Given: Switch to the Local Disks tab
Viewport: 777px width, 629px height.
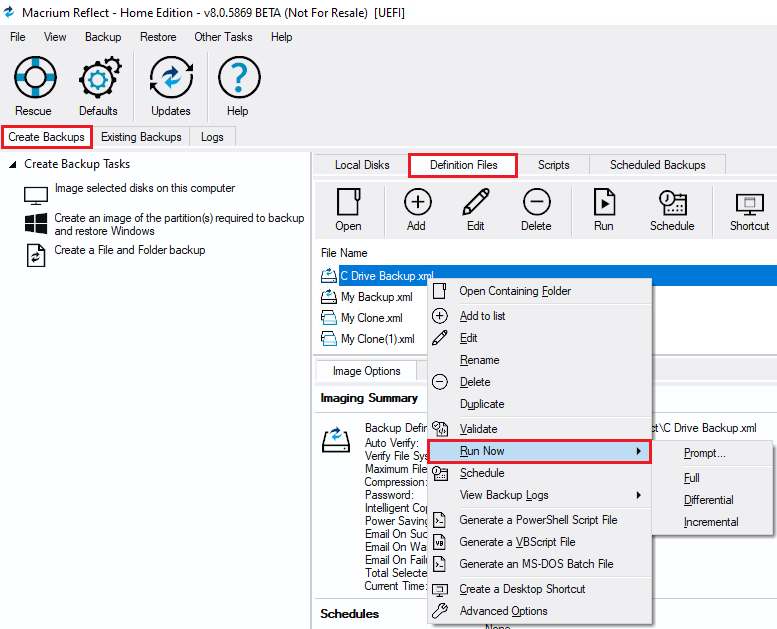Looking at the screenshot, I should pyautogui.click(x=362, y=165).
